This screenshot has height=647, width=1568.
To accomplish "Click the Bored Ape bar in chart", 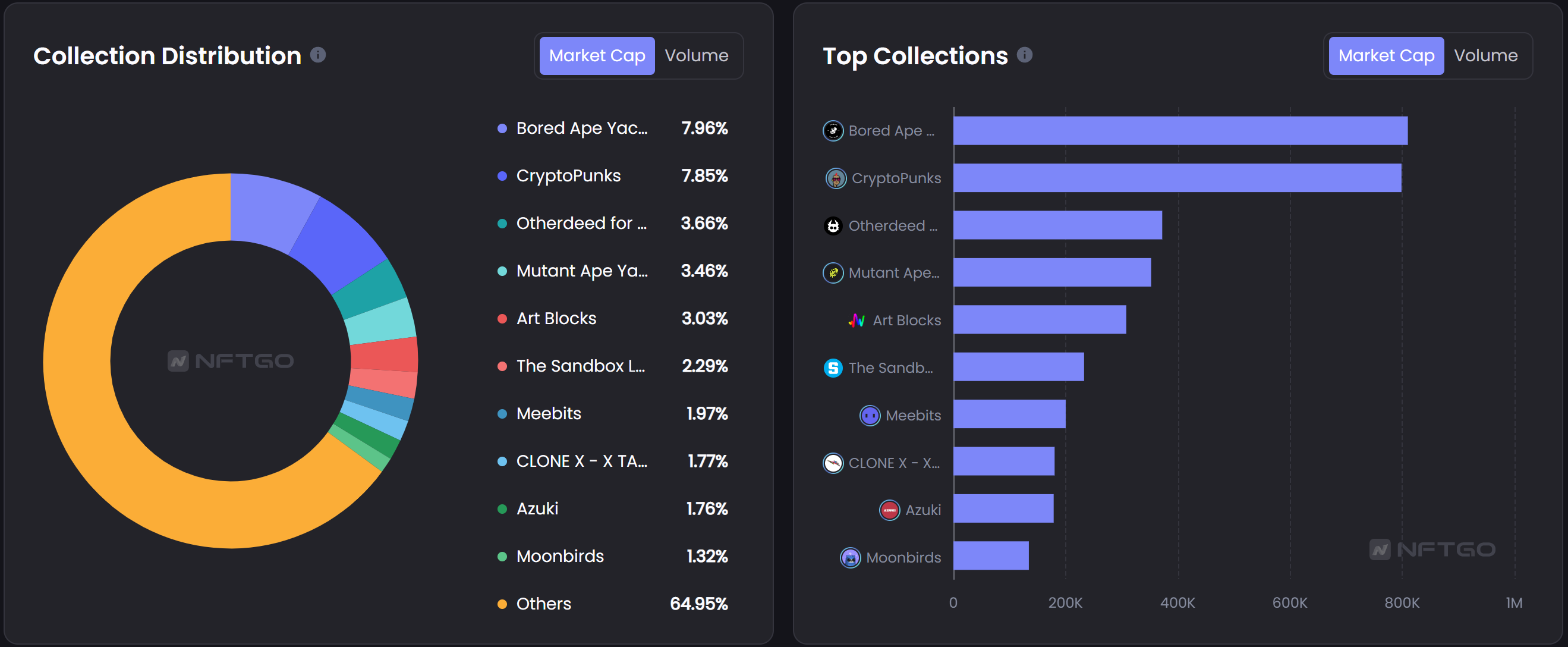I will pyautogui.click(x=1180, y=131).
